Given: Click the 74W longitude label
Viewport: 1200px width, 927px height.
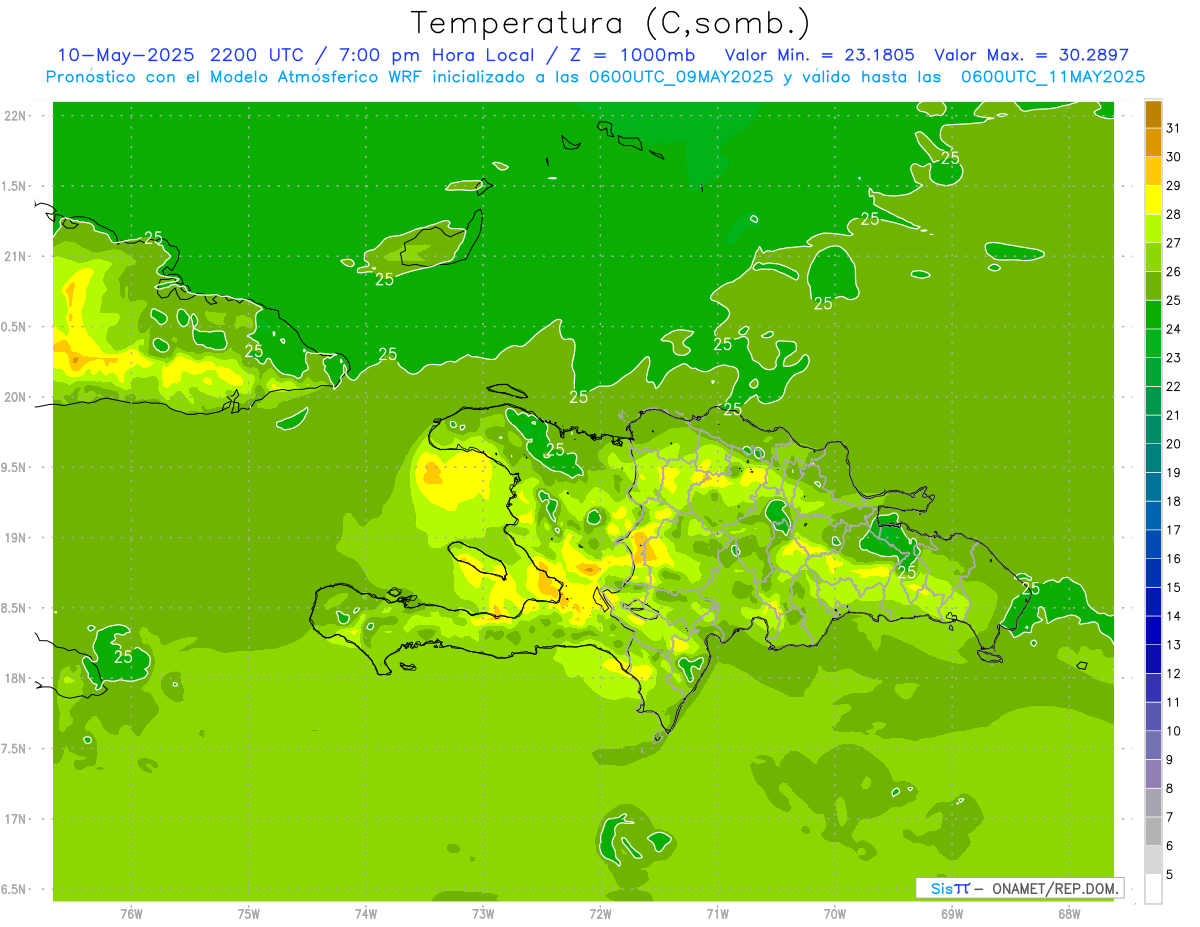Looking at the screenshot, I should point(366,913).
